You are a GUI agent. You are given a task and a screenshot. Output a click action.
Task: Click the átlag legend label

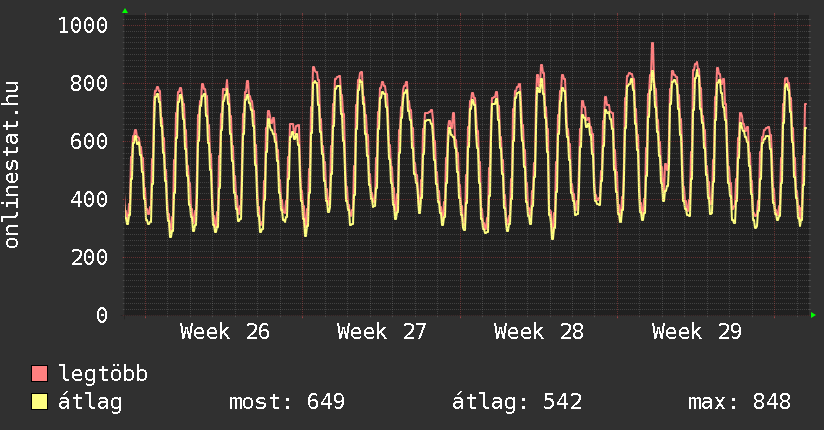click(x=90, y=402)
